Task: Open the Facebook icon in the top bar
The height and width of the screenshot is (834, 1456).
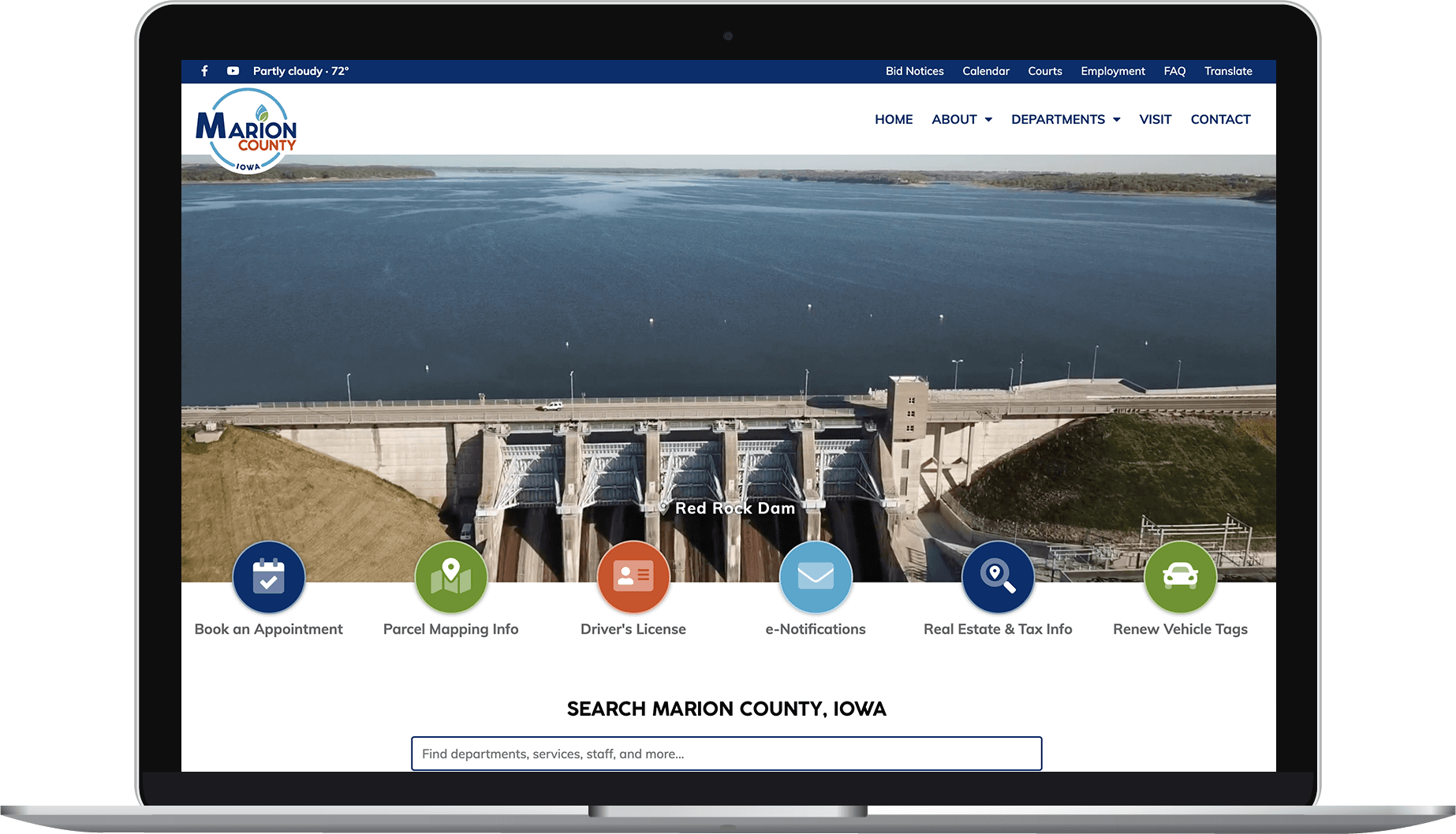Action: (x=204, y=71)
